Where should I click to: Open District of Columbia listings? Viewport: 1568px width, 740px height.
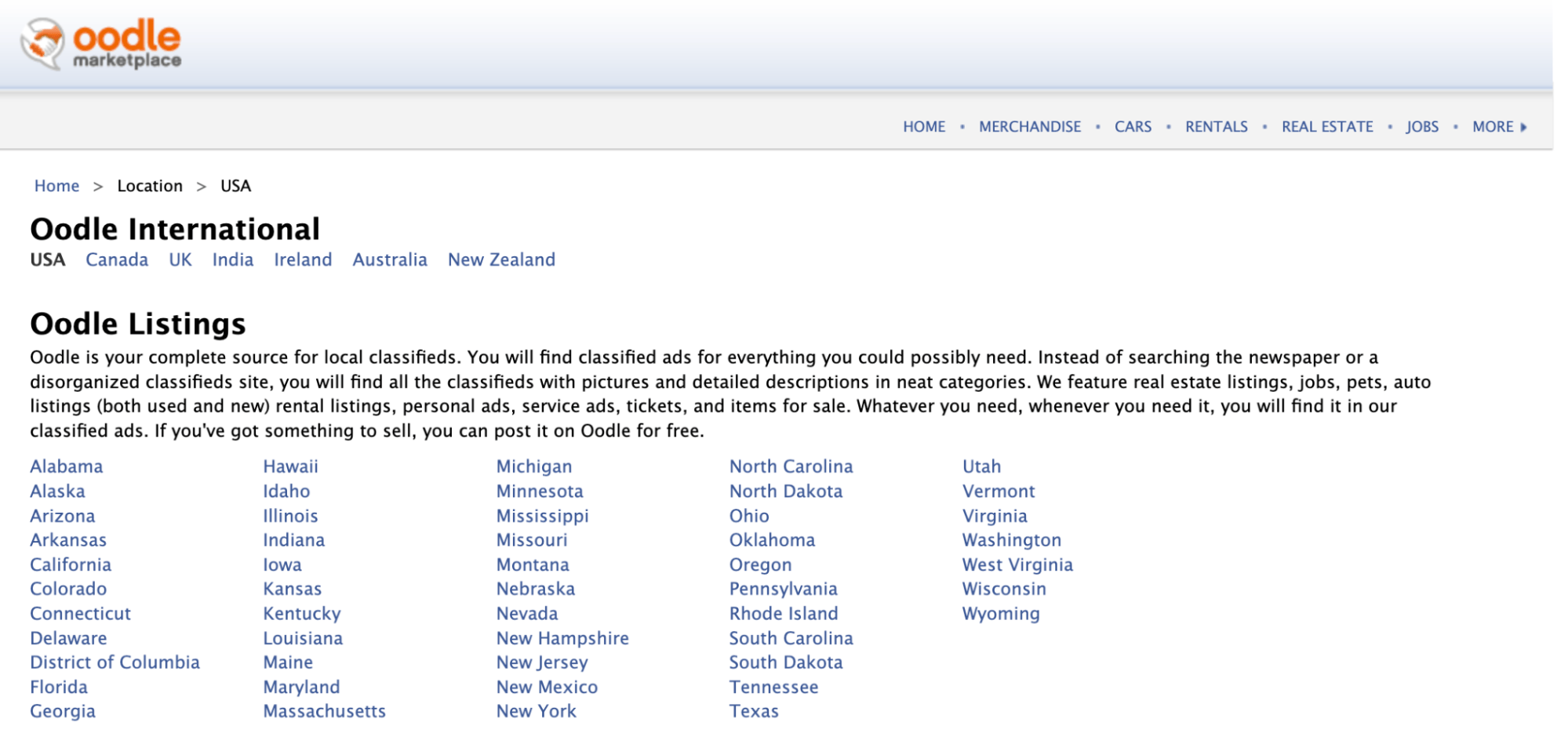115,662
